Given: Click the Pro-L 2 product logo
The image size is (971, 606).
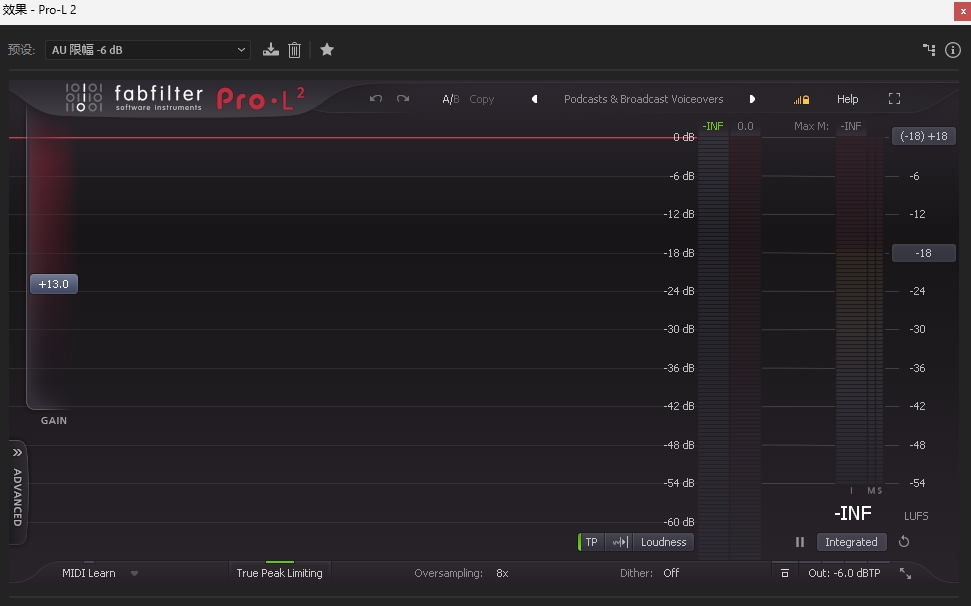Looking at the screenshot, I should pos(261,99).
